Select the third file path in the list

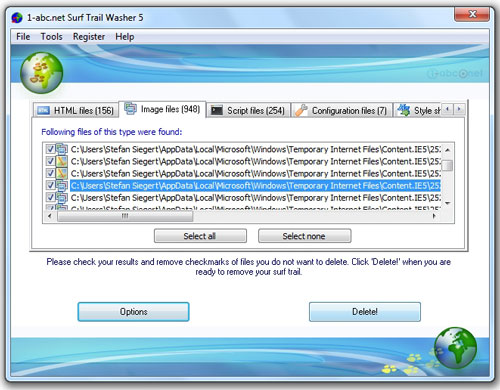[255, 173]
